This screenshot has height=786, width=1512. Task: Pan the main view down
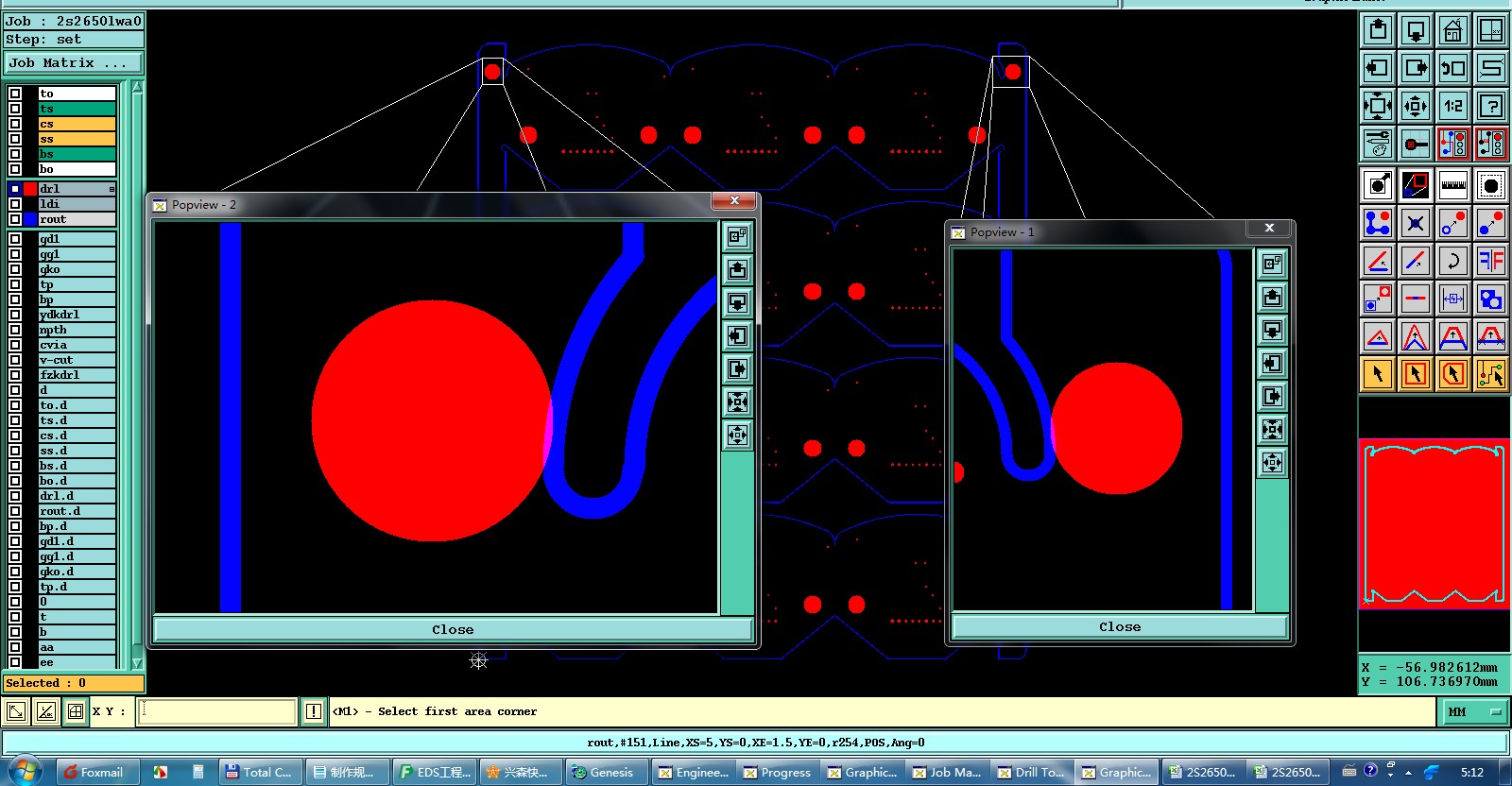click(1416, 30)
